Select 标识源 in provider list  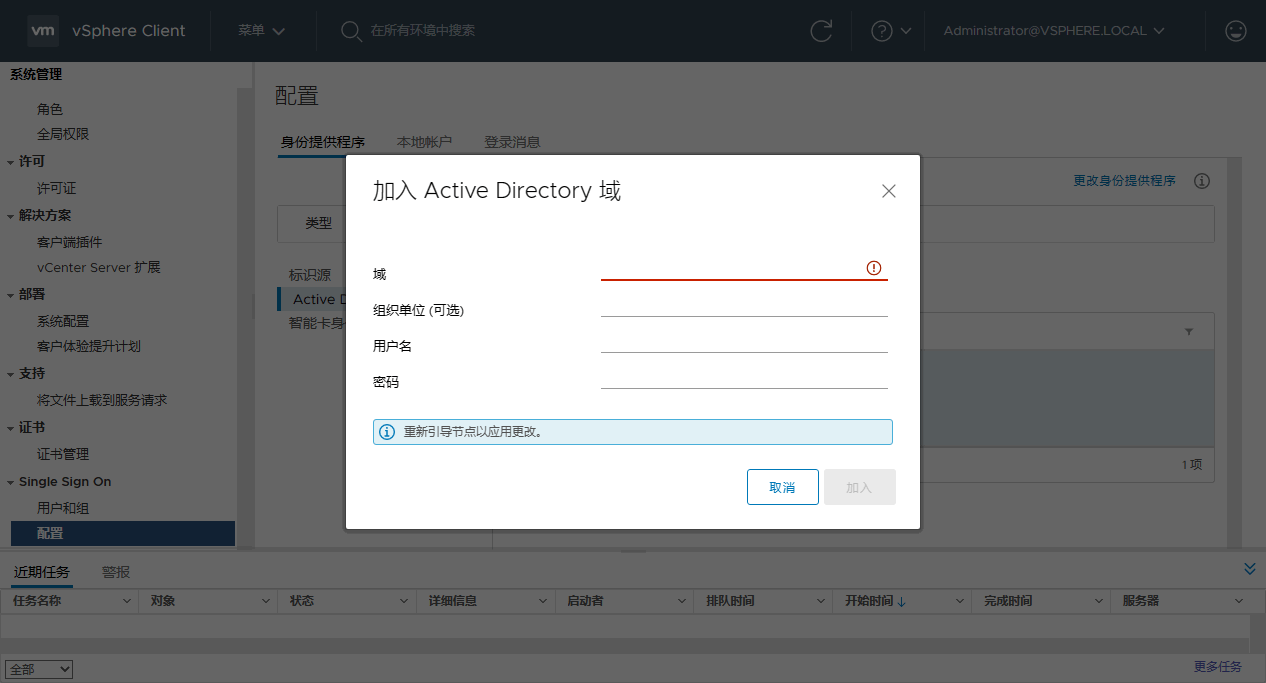[x=310, y=275]
